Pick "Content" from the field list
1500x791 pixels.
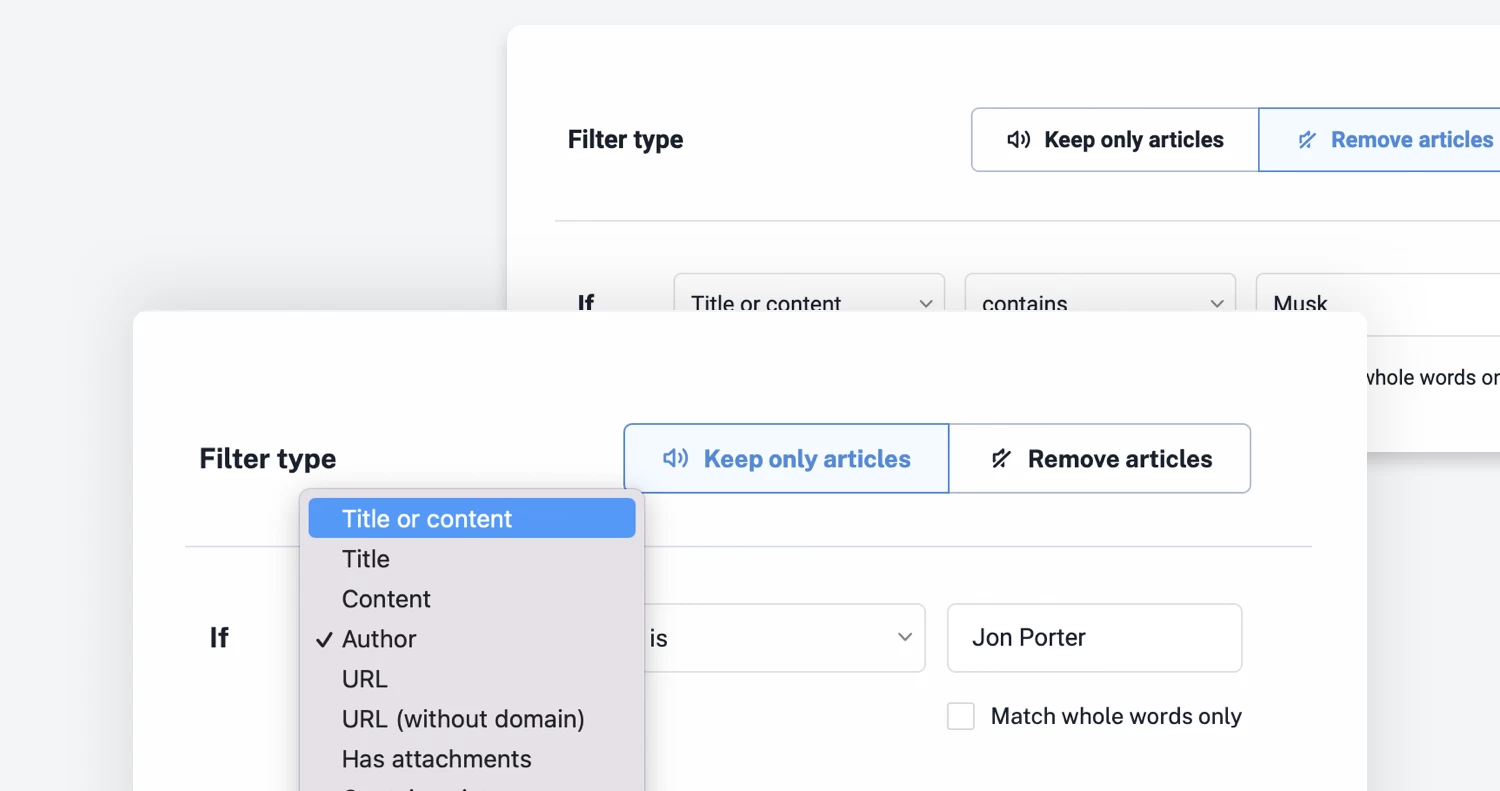click(386, 599)
